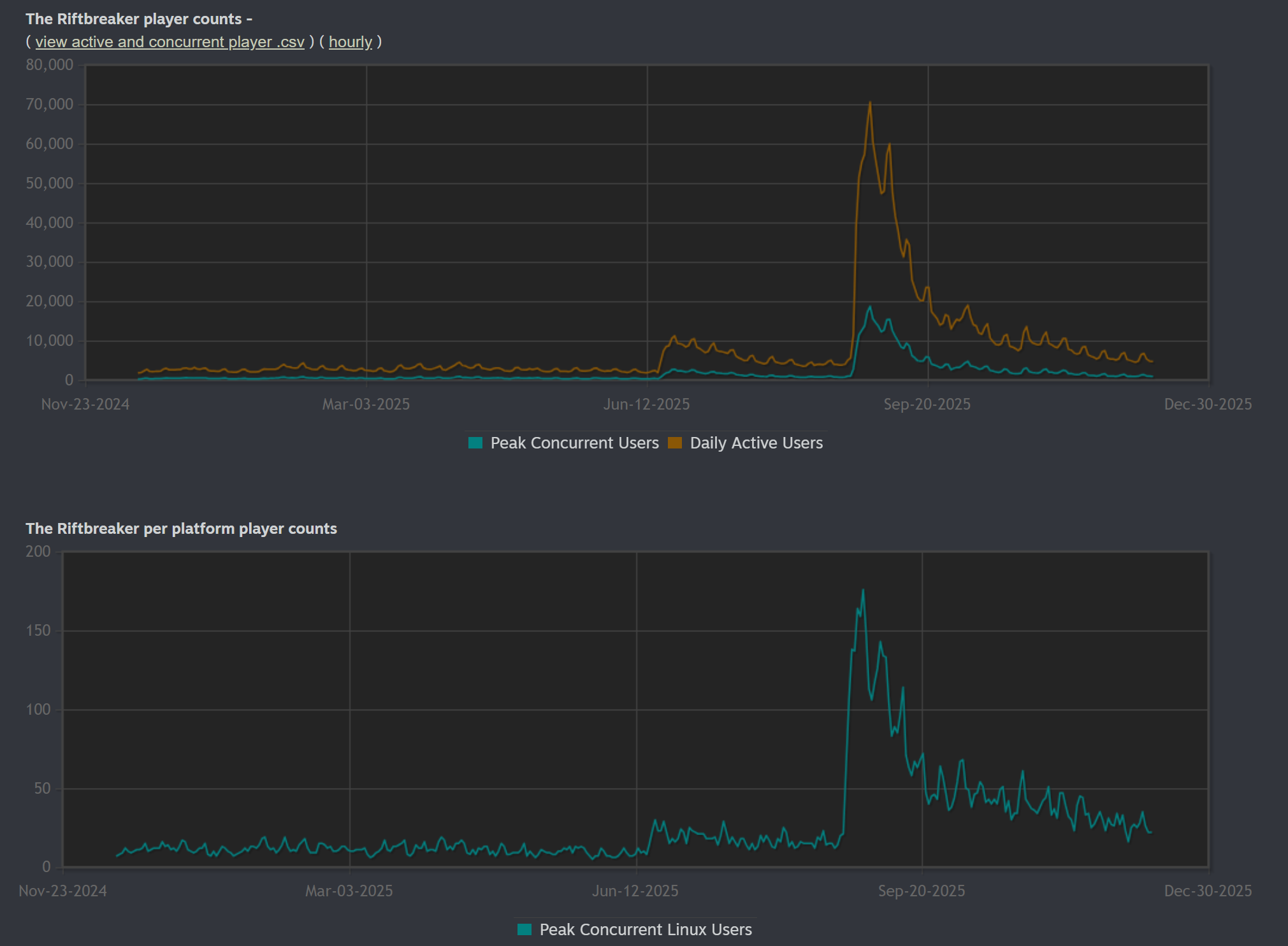Viewport: 1288px width, 946px height.
Task: Click the Jun-12-2025 label on top chart
Action: pos(646,405)
